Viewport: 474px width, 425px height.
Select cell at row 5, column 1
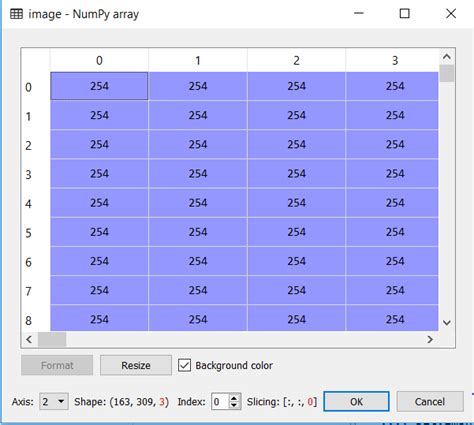[x=198, y=232]
